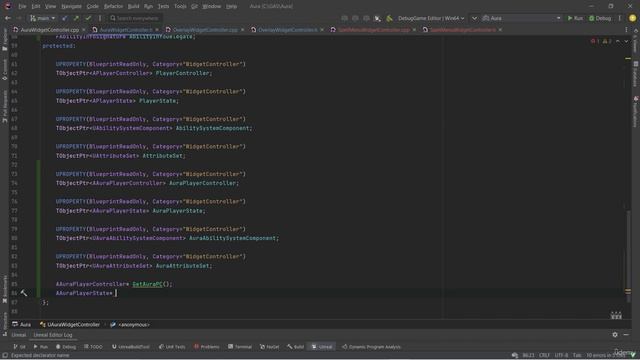The width and height of the screenshot is (640, 360).
Task: Open the Commit side panel
Action: tap(5, 69)
